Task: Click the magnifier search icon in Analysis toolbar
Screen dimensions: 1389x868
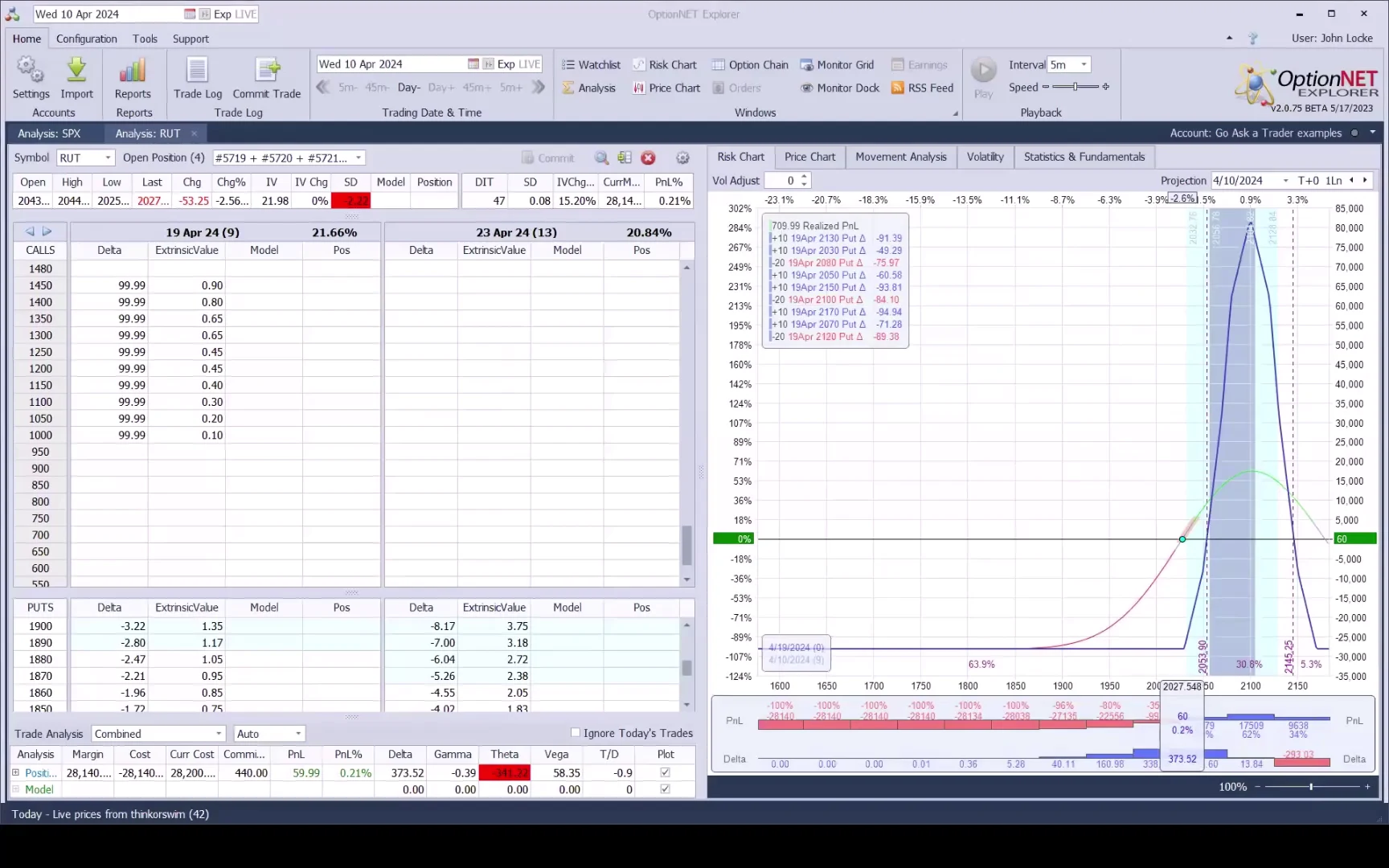Action: [601, 158]
